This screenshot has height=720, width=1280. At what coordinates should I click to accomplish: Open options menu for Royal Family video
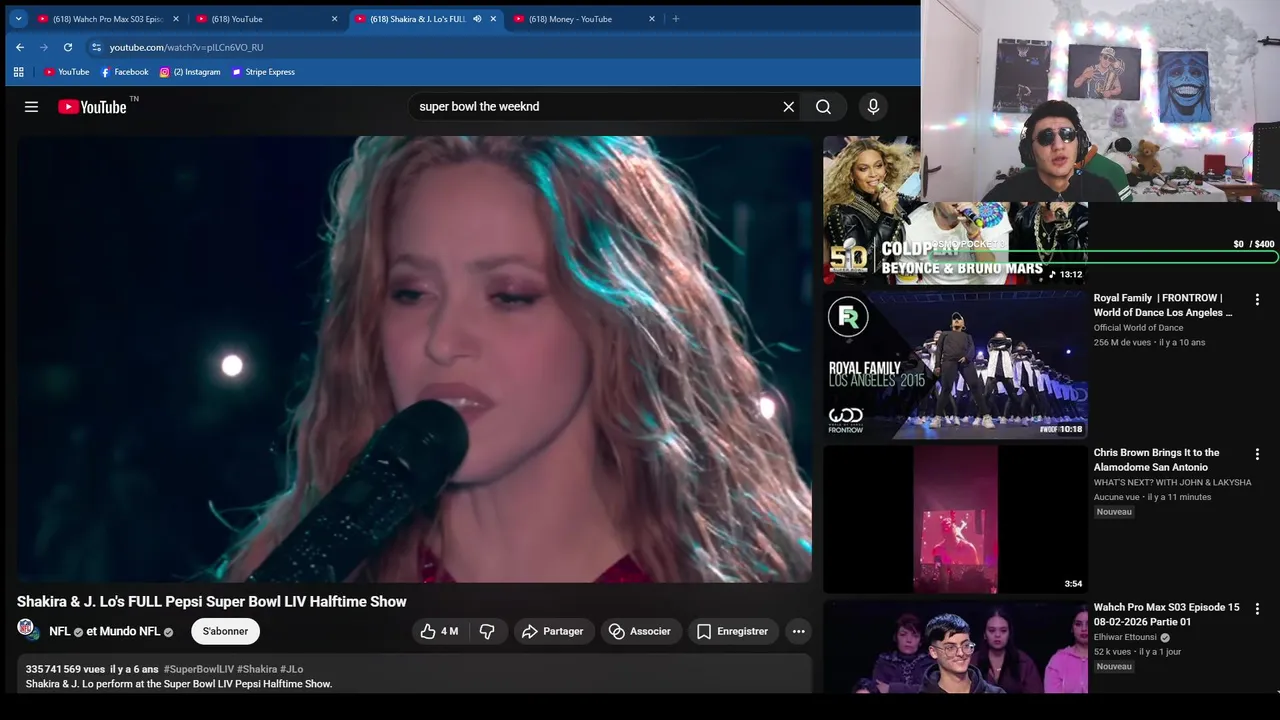pyautogui.click(x=1257, y=299)
